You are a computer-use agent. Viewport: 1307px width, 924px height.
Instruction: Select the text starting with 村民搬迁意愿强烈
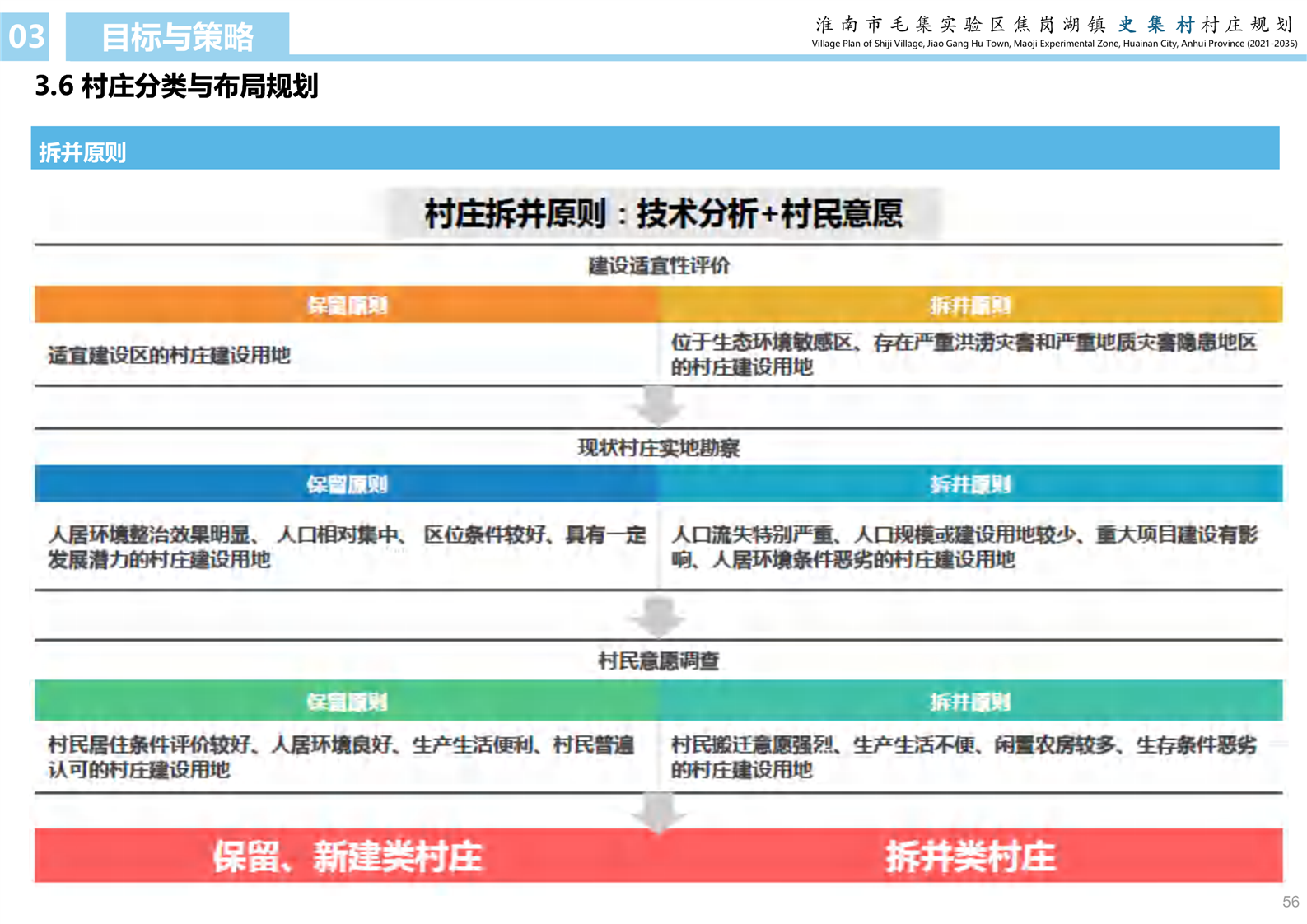pyautogui.click(x=964, y=757)
